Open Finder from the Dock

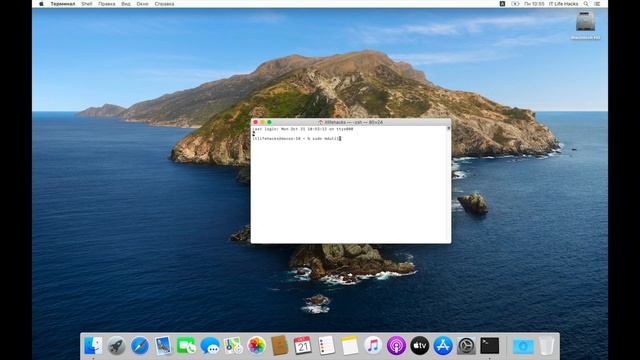click(93, 346)
